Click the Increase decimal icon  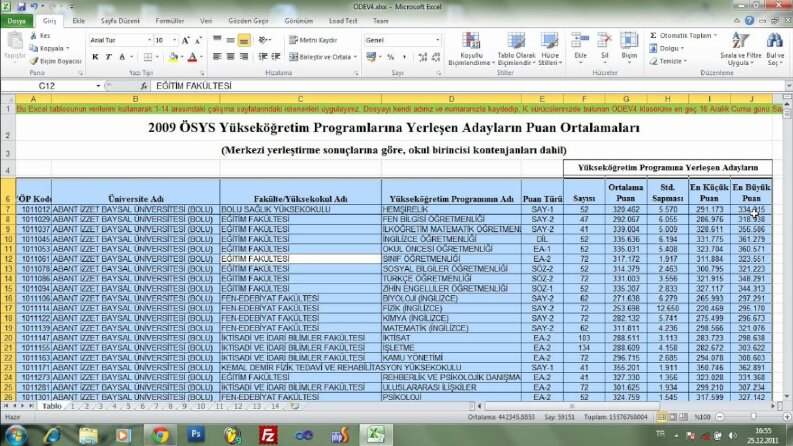[x=423, y=57]
